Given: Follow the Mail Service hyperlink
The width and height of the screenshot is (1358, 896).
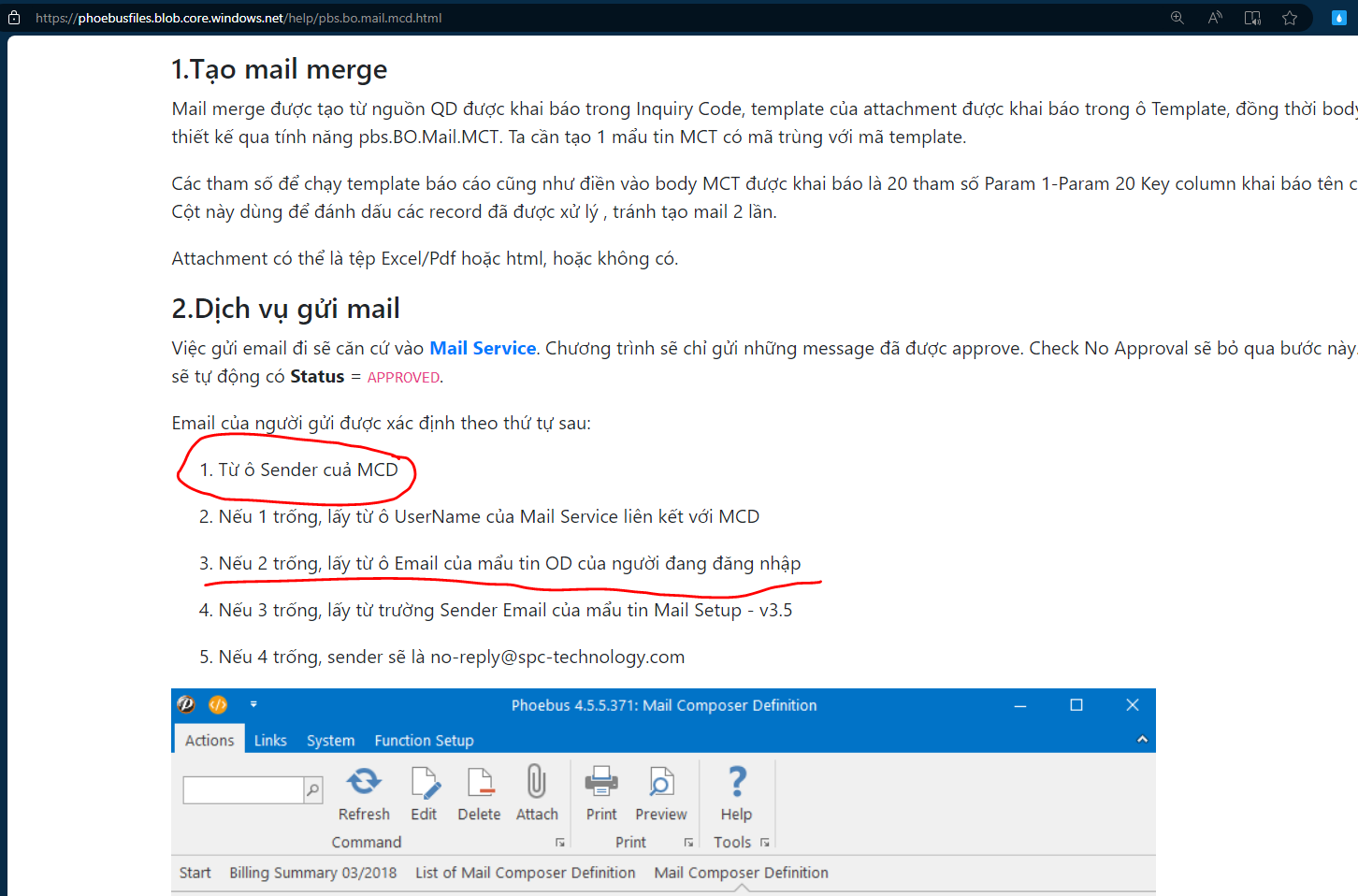Looking at the screenshot, I should (x=483, y=348).
